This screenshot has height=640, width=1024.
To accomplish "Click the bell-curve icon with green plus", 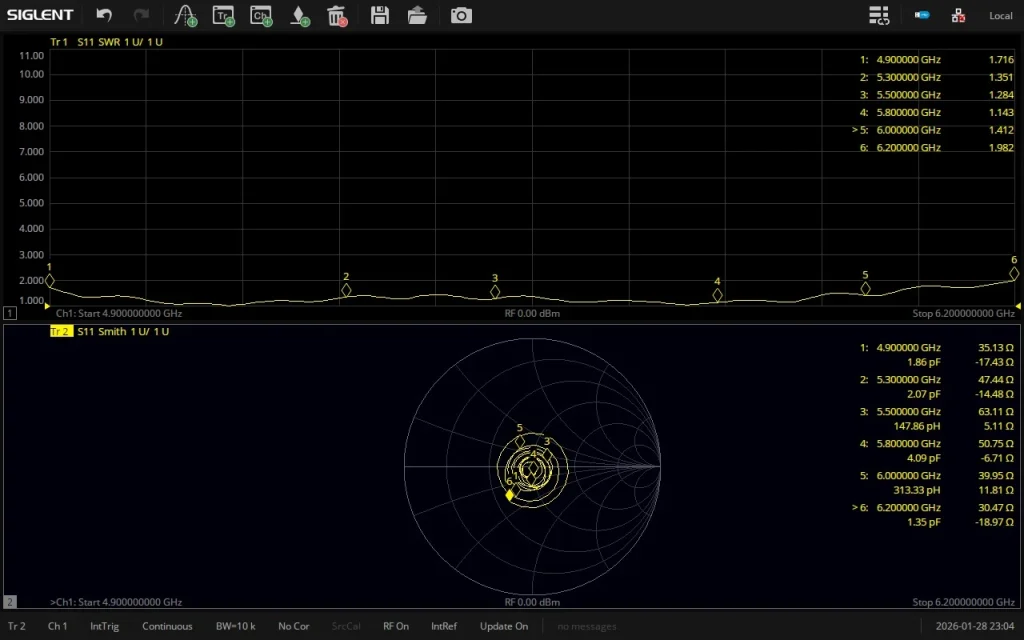I will (x=185, y=15).
